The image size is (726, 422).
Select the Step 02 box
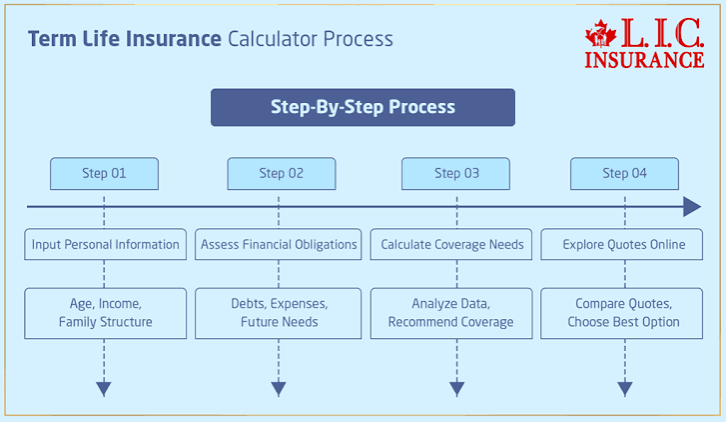pos(281,174)
